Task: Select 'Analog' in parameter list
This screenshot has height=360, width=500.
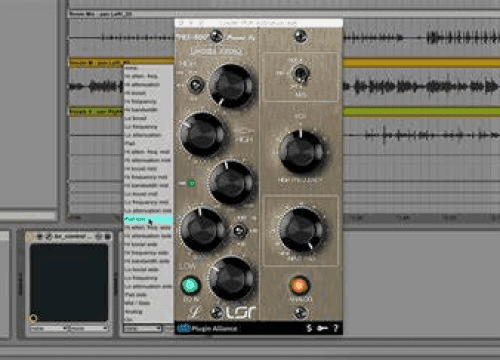Action: coord(148,312)
